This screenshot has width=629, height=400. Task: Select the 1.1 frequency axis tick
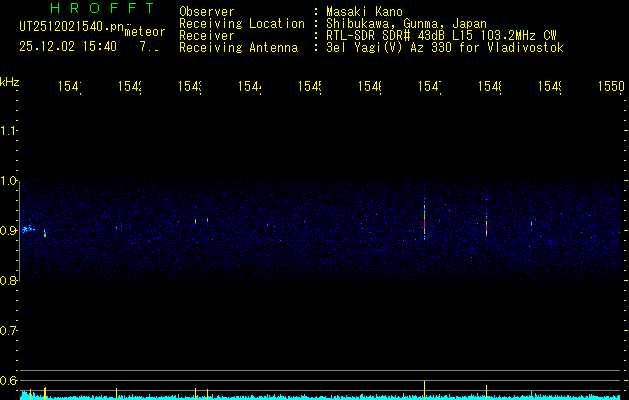click(9, 131)
